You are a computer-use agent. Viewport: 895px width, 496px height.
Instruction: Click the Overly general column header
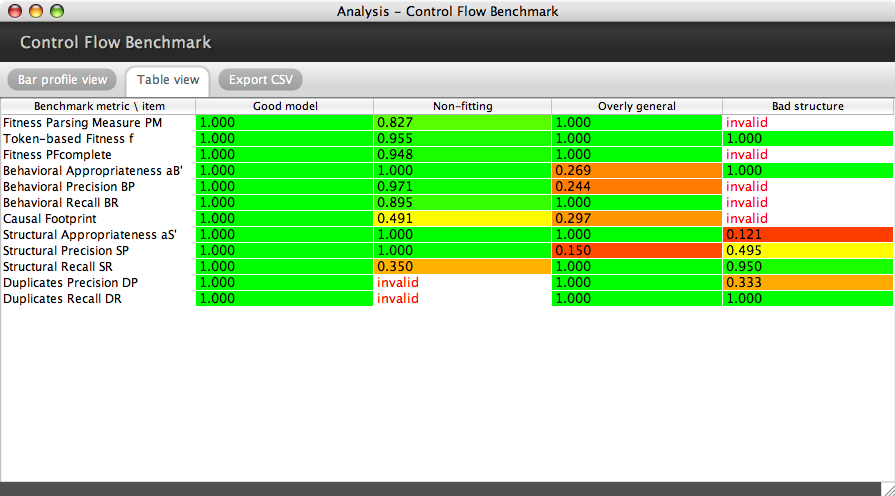tap(636, 106)
